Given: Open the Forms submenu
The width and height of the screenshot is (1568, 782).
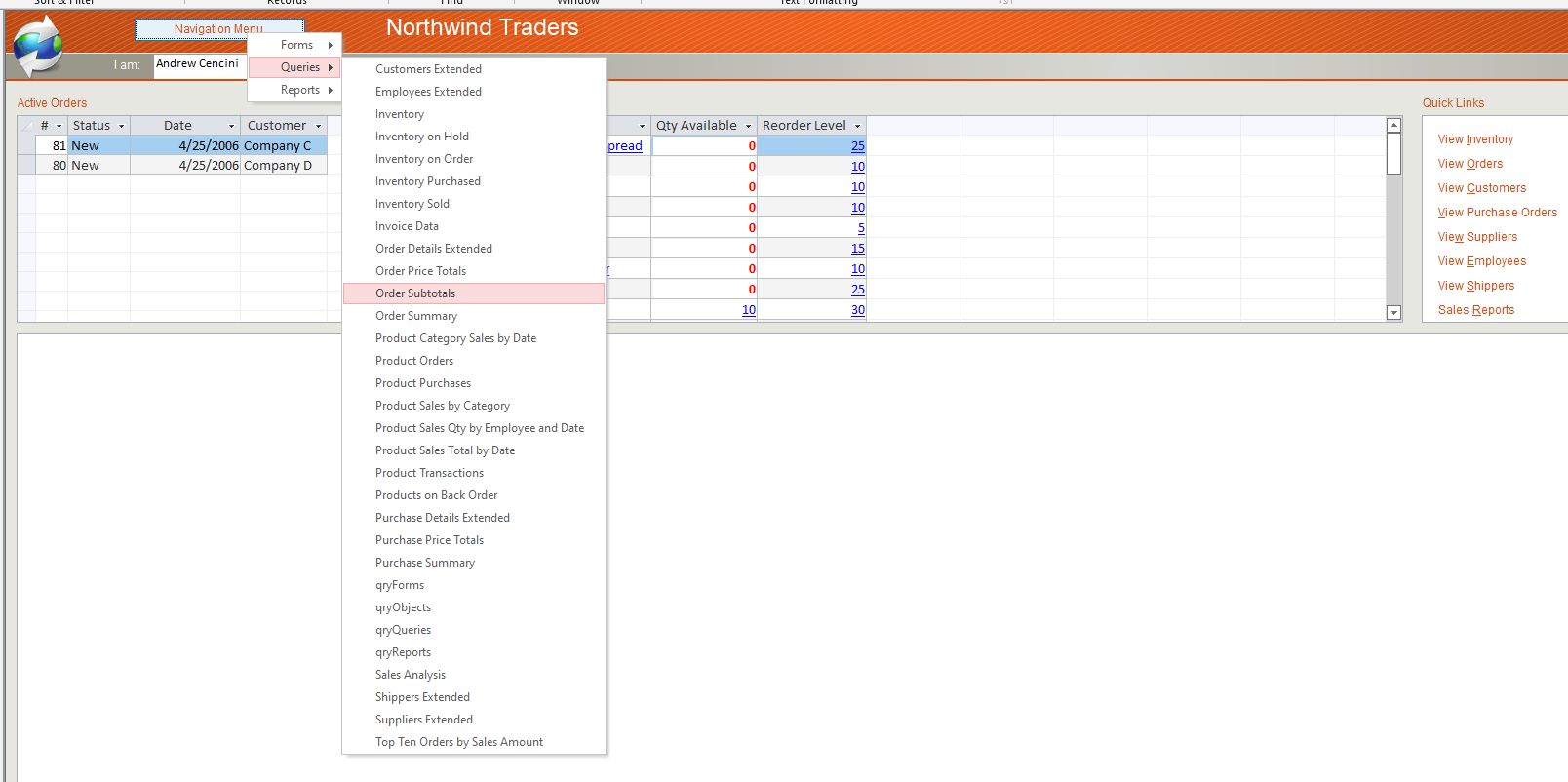Looking at the screenshot, I should coord(296,45).
